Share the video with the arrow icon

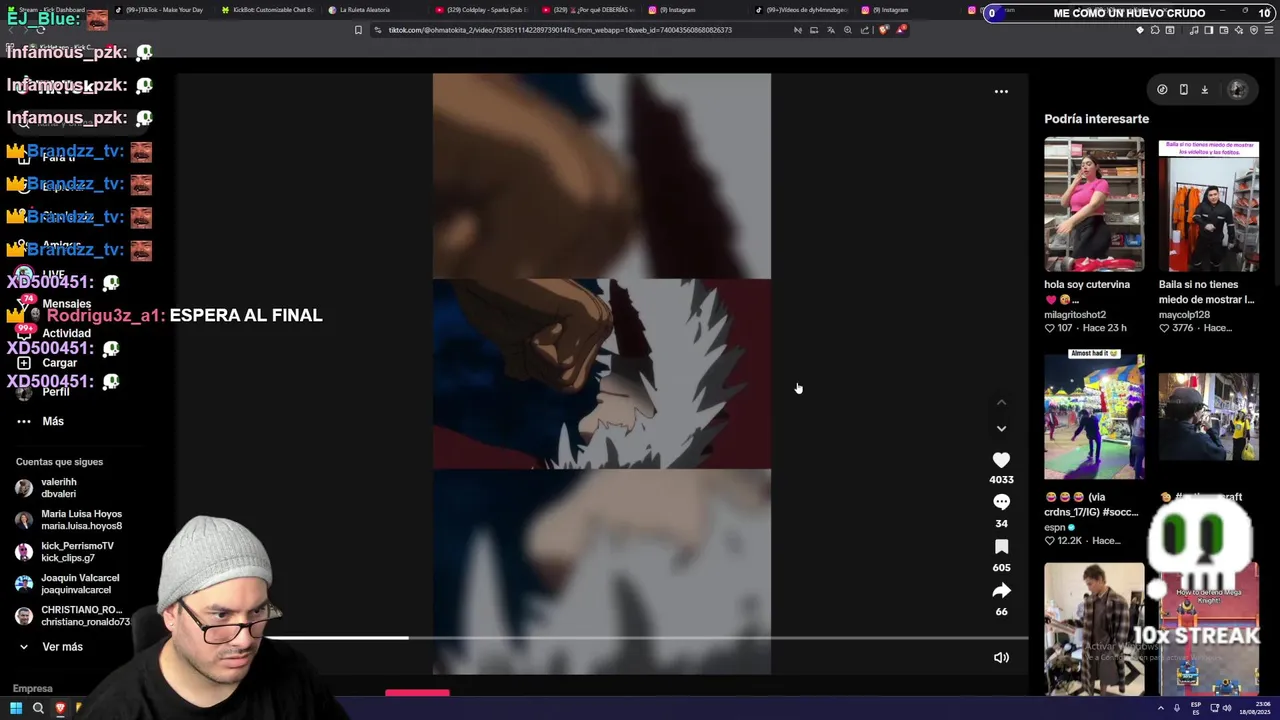1001,591
